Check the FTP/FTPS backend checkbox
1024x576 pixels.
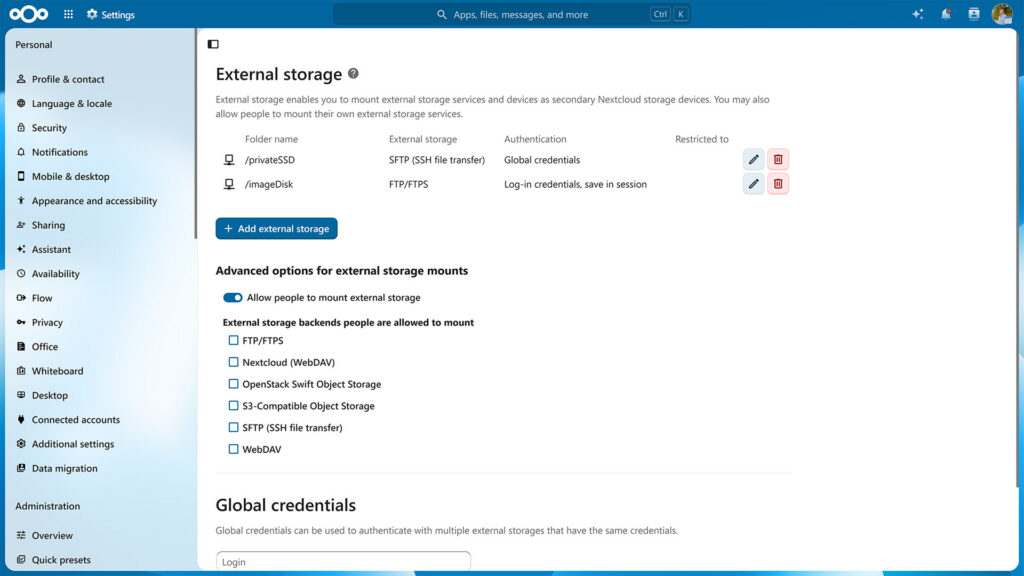[x=233, y=340]
